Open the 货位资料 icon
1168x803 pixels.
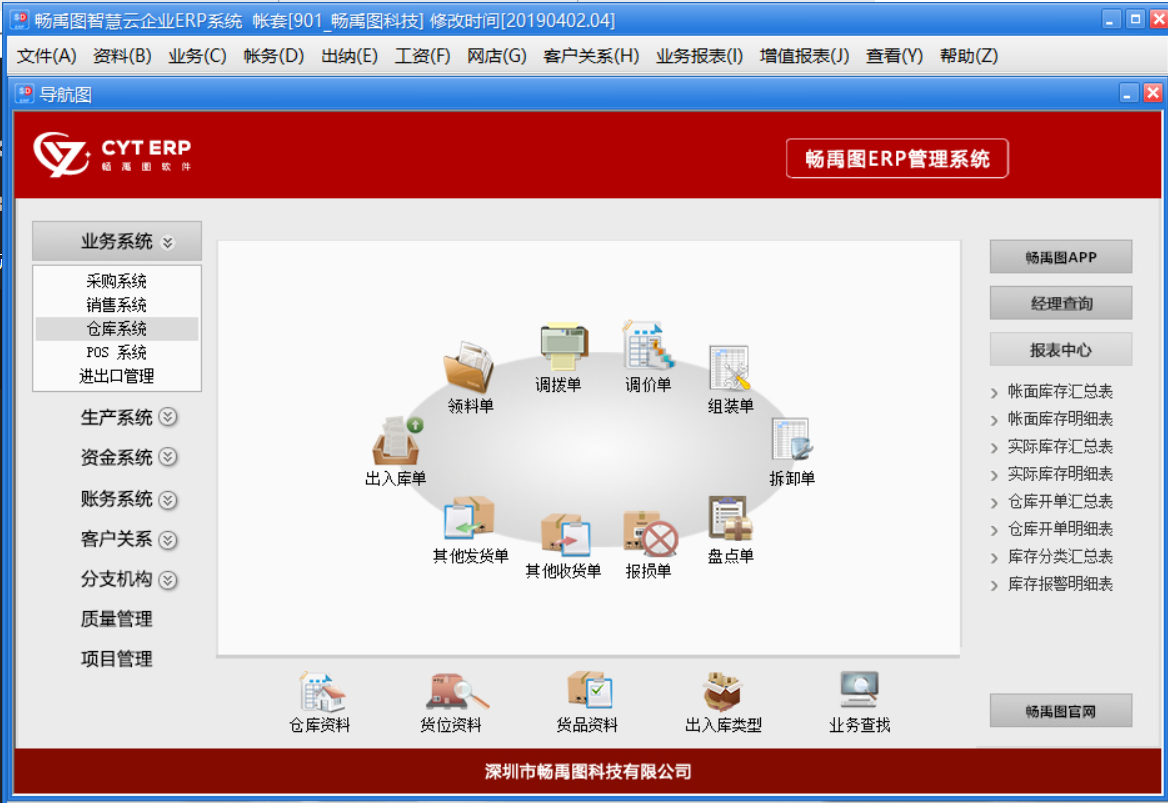coord(457,691)
